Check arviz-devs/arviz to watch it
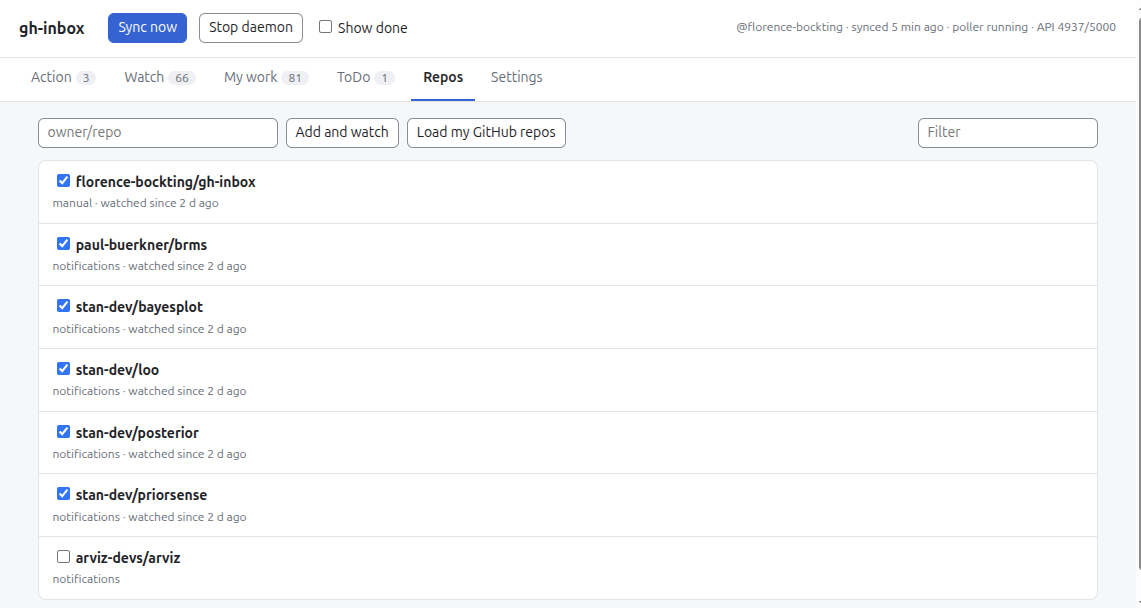This screenshot has height=608, width=1141. [63, 556]
